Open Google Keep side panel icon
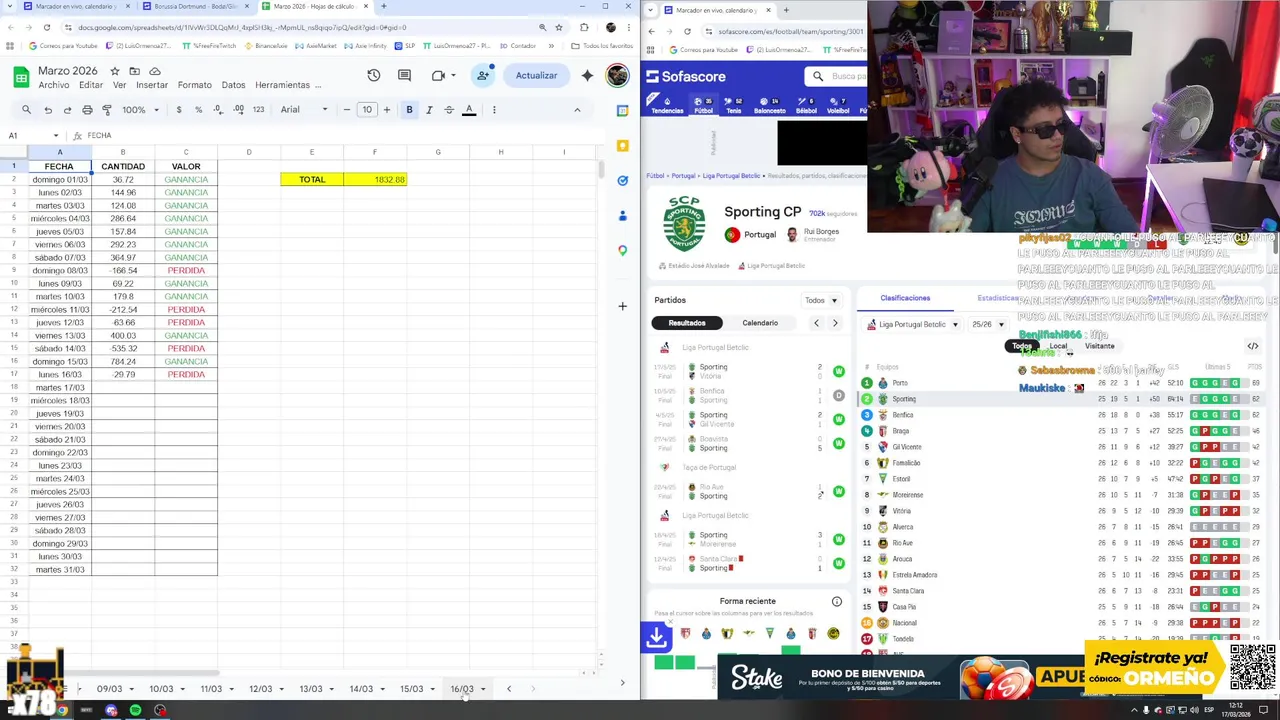The image size is (1280, 720). (x=622, y=146)
